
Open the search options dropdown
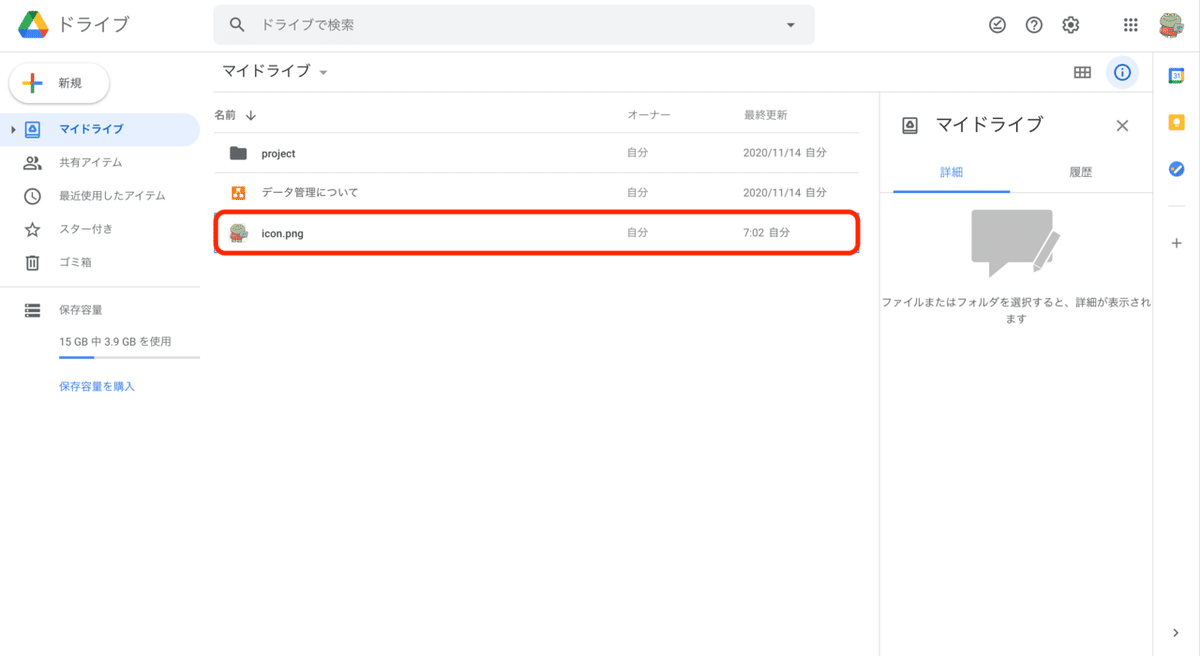click(x=791, y=24)
